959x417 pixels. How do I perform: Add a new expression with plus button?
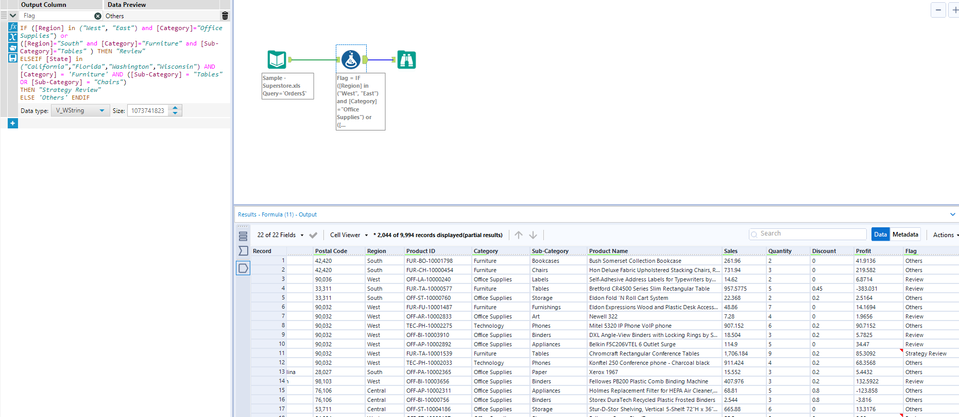(x=12, y=123)
